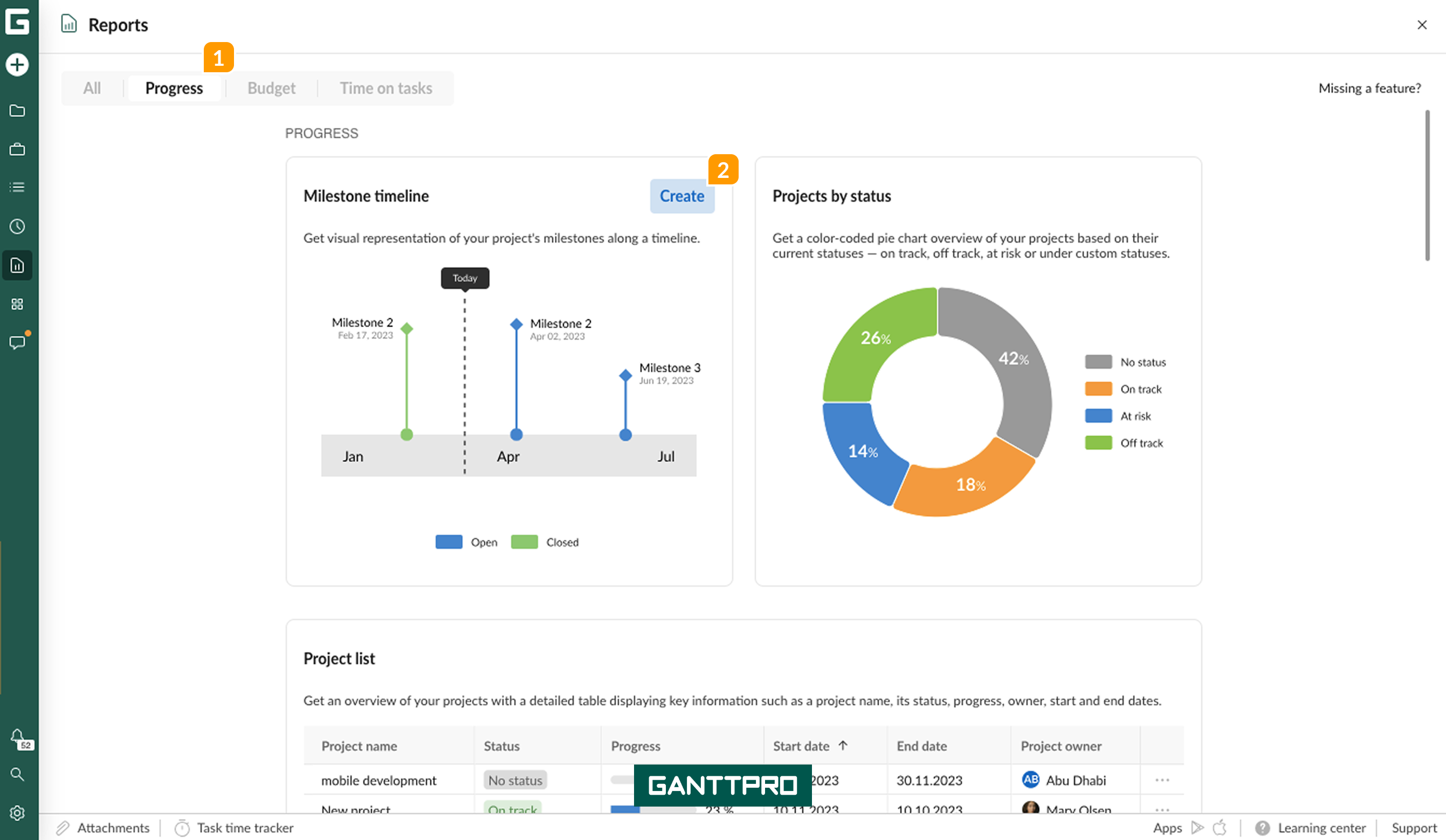Viewport: 1446px width, 840px height.
Task: Click Create for Milestone timeline
Action: pyautogui.click(x=681, y=196)
